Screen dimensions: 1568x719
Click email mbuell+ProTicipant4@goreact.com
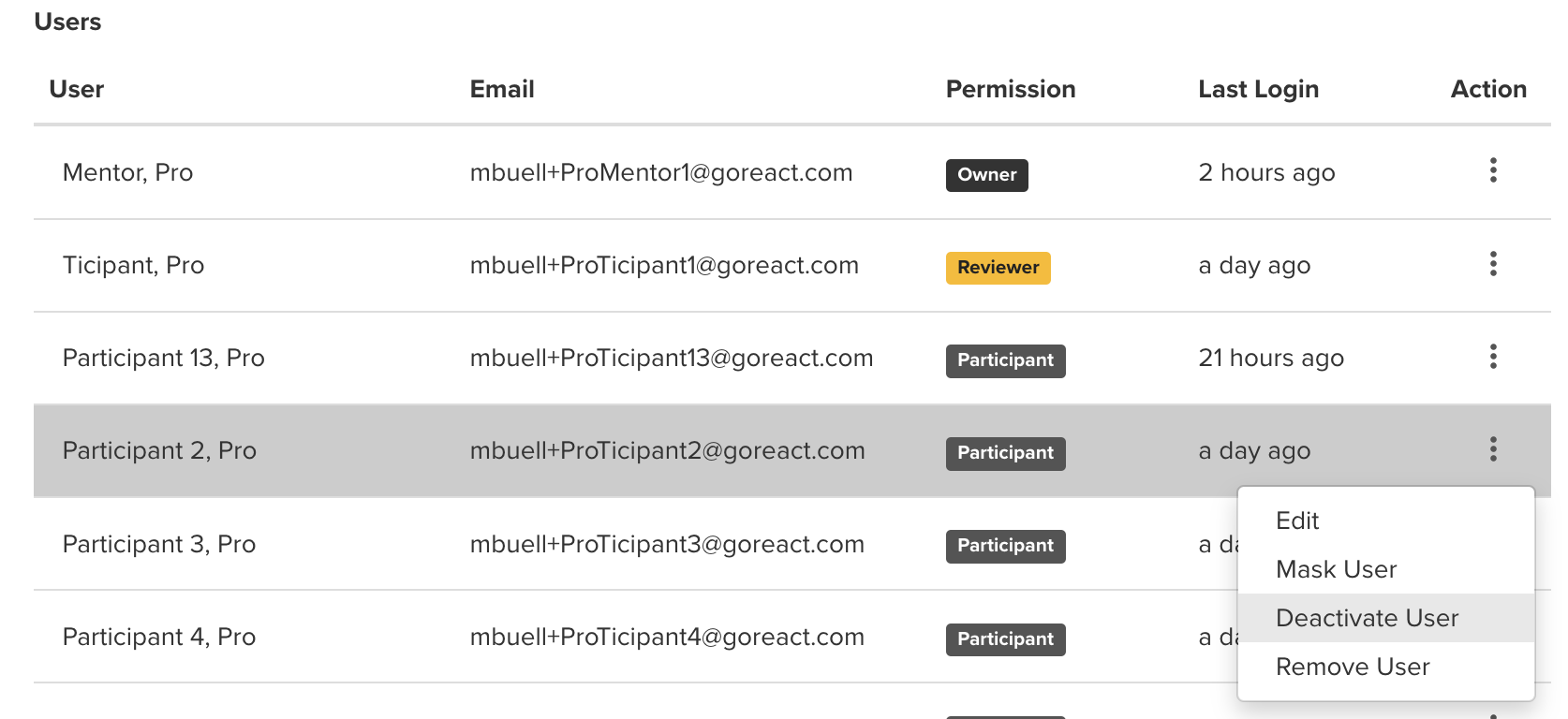point(667,637)
